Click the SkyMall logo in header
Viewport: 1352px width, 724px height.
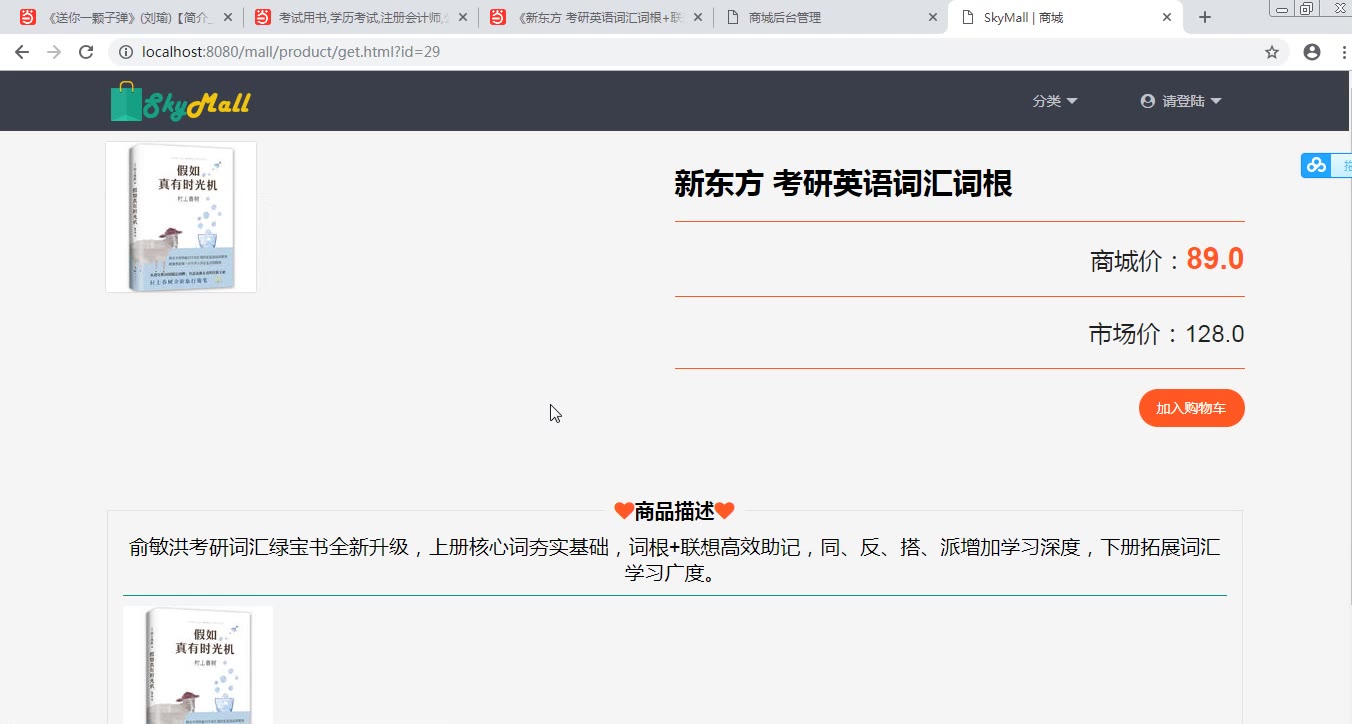pos(180,102)
